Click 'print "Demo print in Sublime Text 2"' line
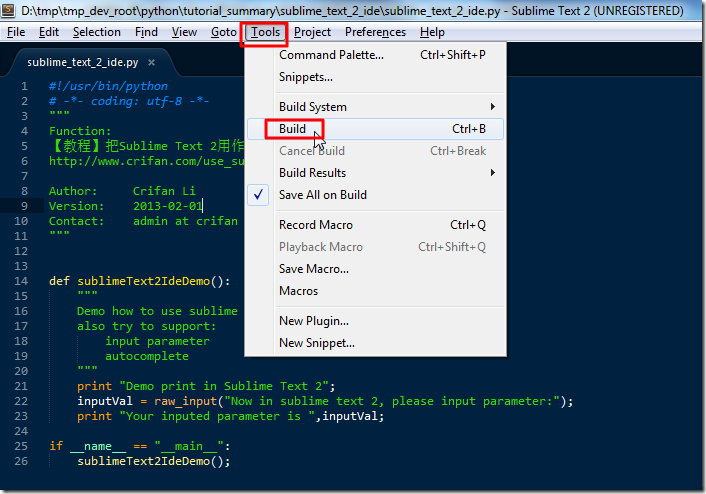 [x=206, y=386]
